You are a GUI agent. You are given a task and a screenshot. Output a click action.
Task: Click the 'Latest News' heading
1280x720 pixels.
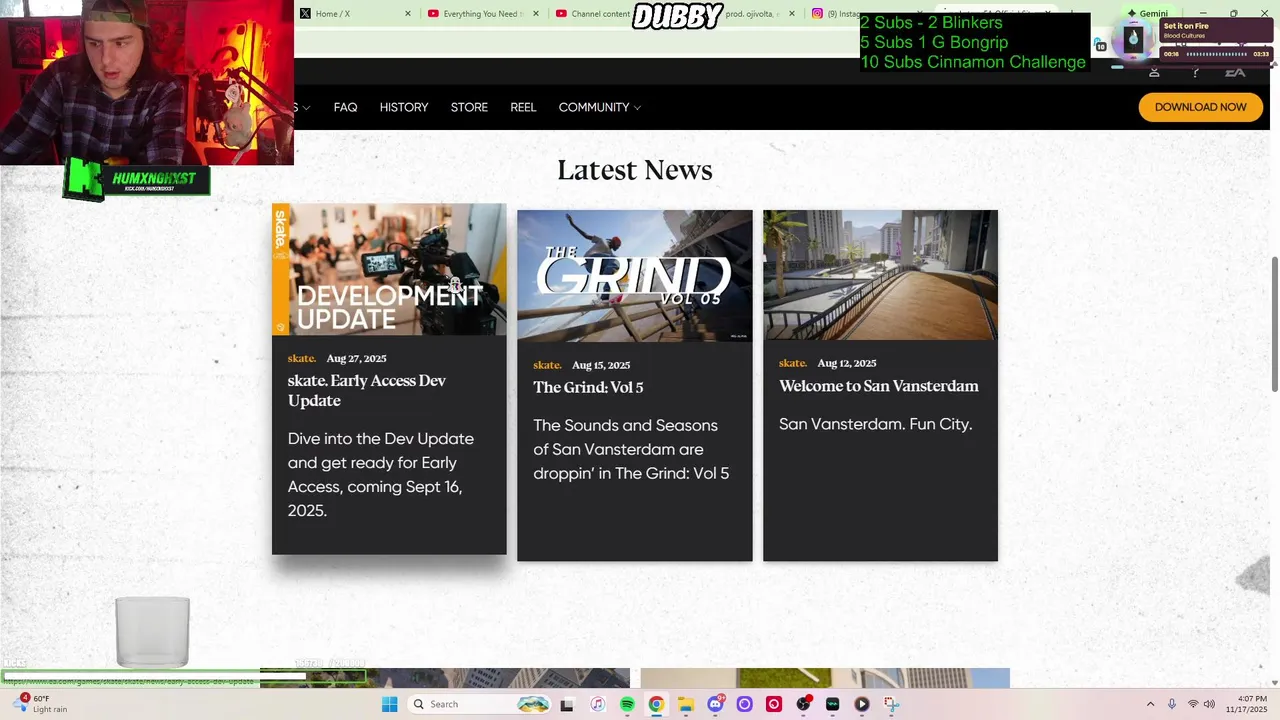click(635, 170)
